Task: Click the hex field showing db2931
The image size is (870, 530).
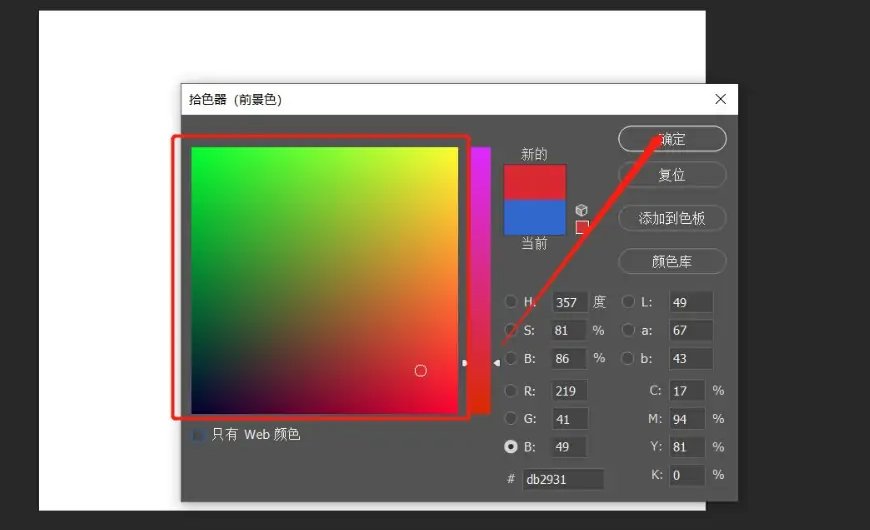Action: tap(563, 479)
